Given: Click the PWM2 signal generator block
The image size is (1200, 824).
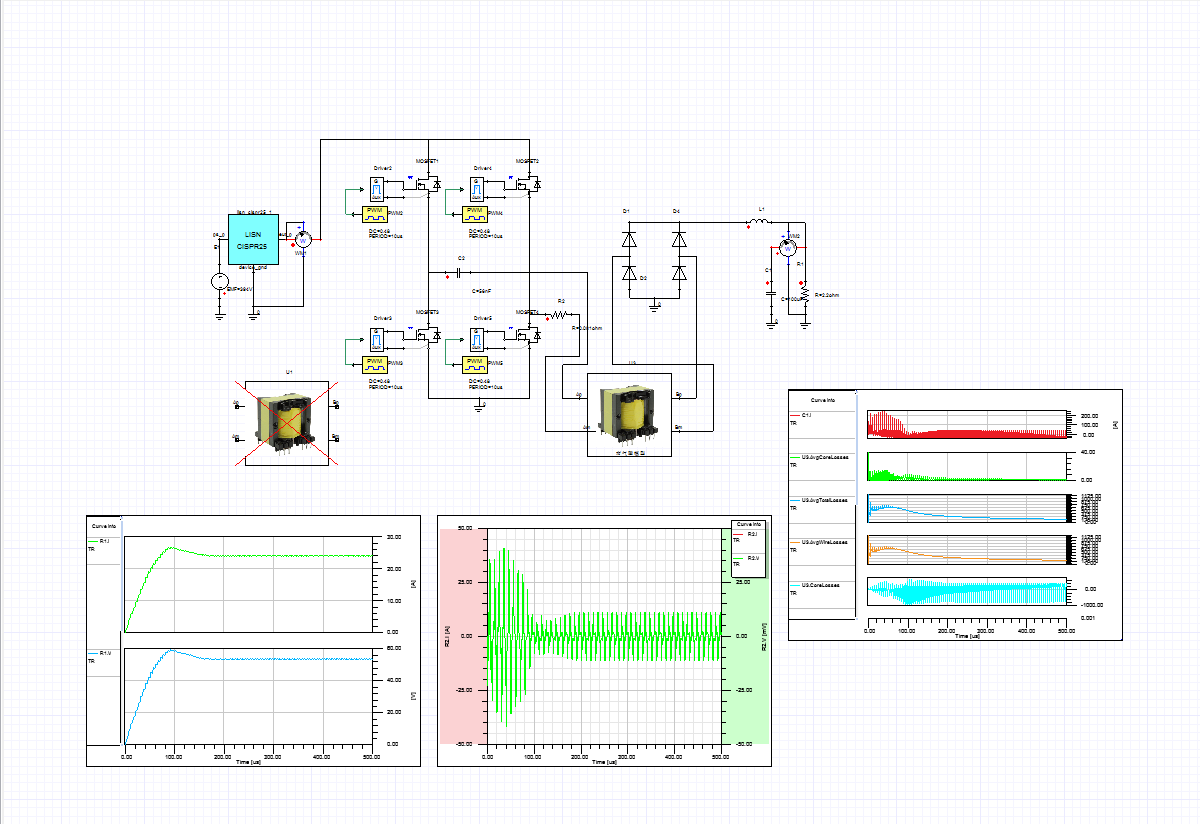Looking at the screenshot, I should click(375, 213).
